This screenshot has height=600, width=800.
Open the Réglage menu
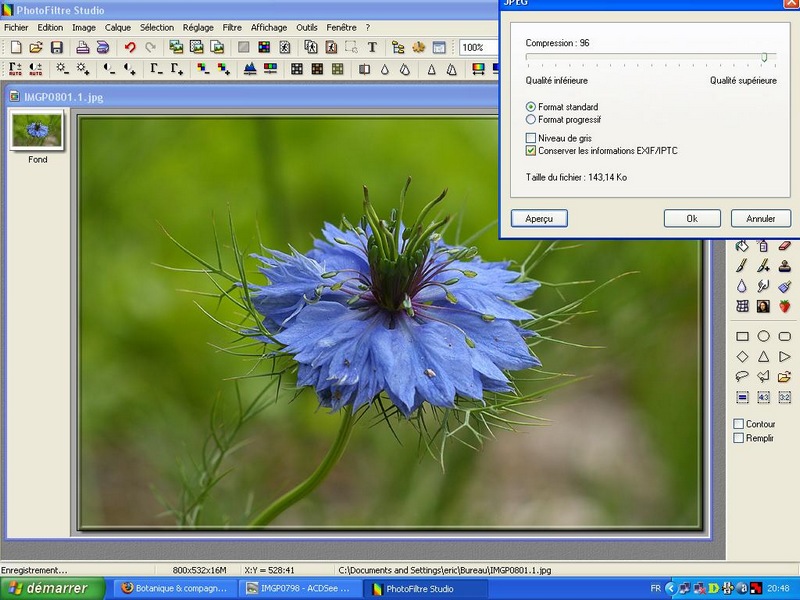coord(198,28)
